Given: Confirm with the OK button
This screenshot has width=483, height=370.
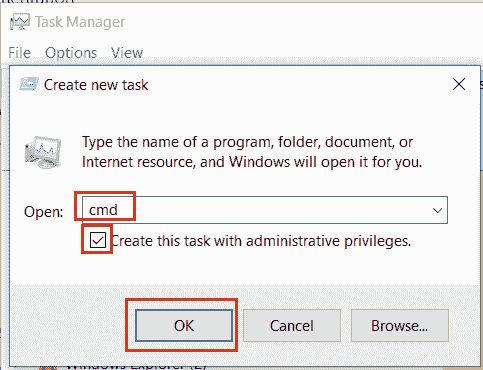Looking at the screenshot, I should (184, 325).
